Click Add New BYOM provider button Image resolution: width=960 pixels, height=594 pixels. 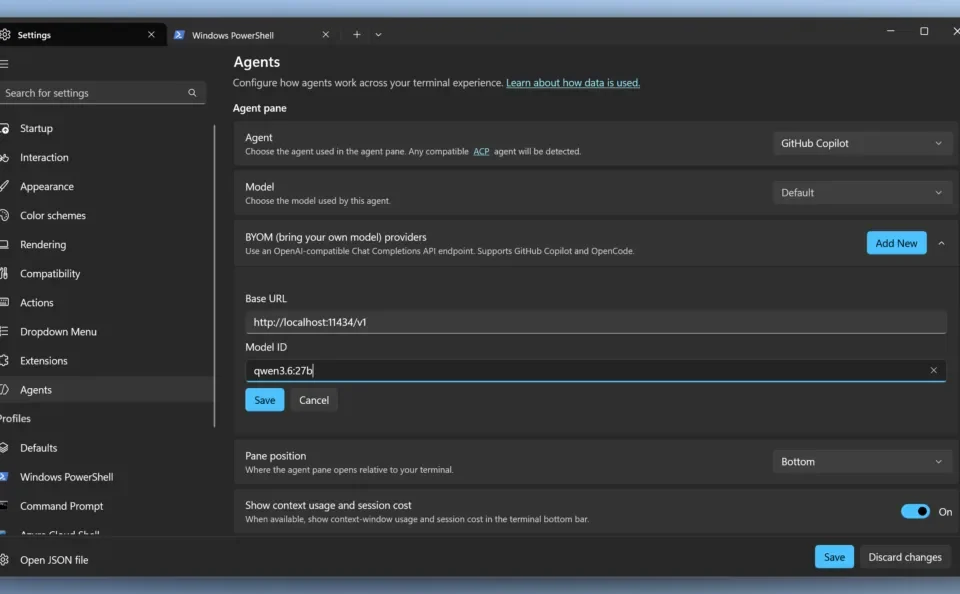[896, 243]
